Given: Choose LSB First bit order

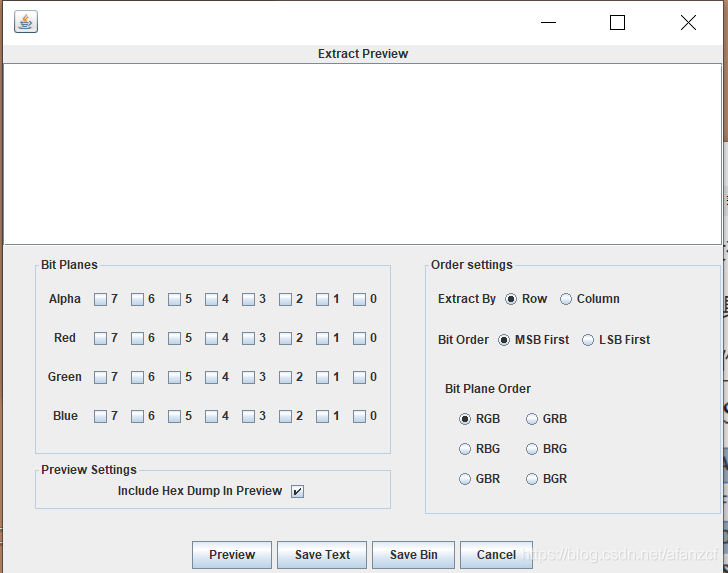Looking at the screenshot, I should pyautogui.click(x=588, y=340).
